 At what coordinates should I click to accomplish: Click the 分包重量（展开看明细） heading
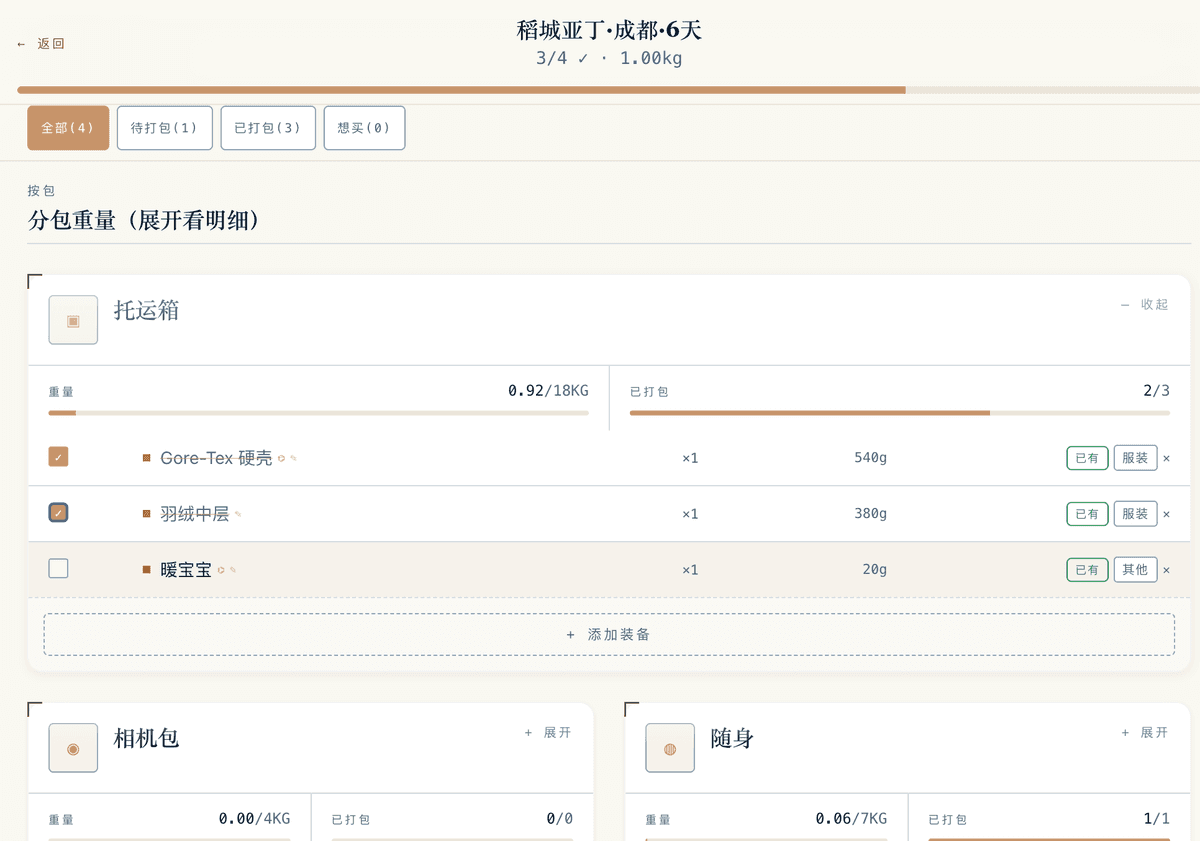click(144, 220)
